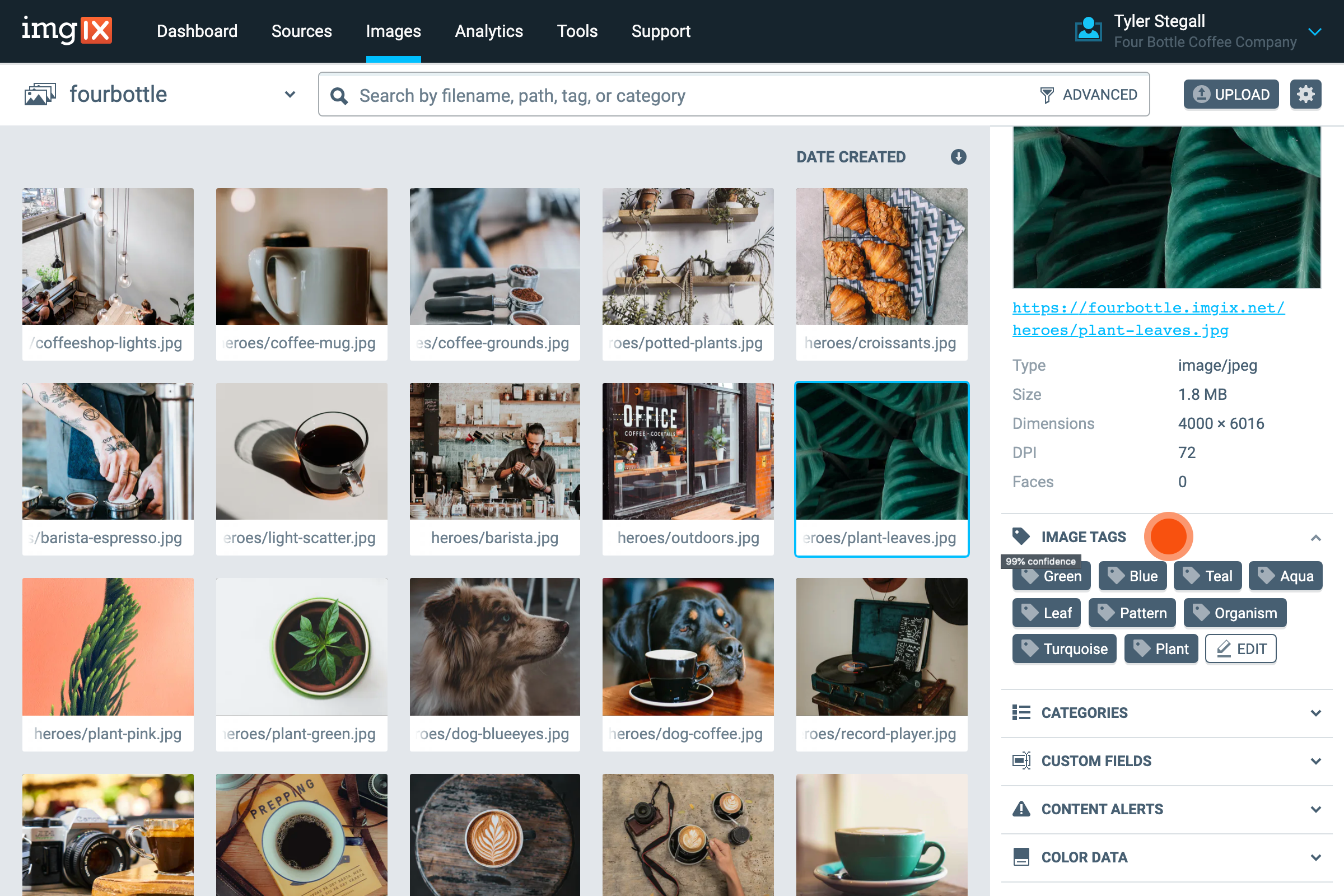Switch to the Analytics tab
Screen dimensions: 1344x896
[488, 31]
